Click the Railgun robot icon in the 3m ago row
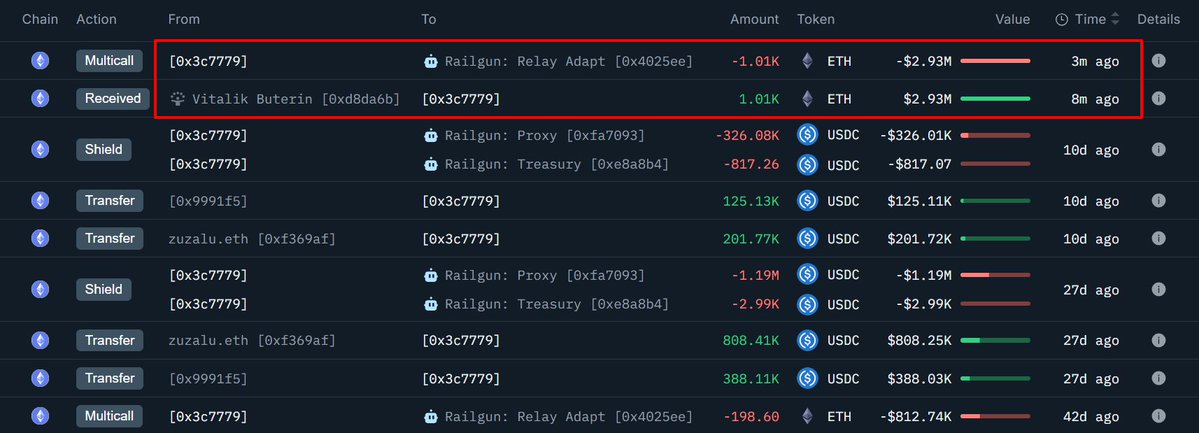The height and width of the screenshot is (433, 1199). 431,60
